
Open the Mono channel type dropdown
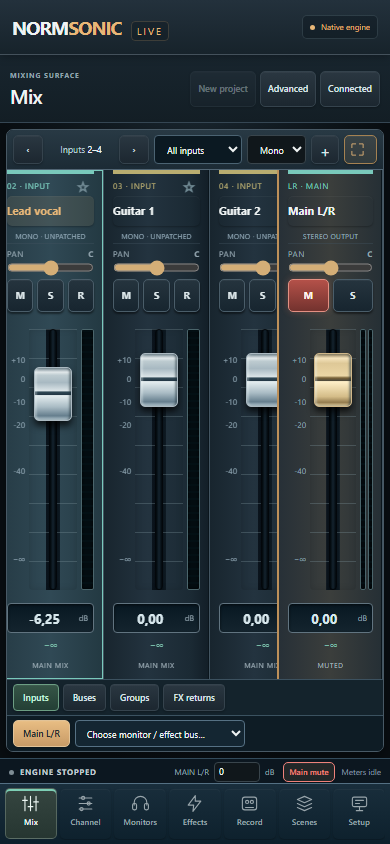click(x=276, y=150)
